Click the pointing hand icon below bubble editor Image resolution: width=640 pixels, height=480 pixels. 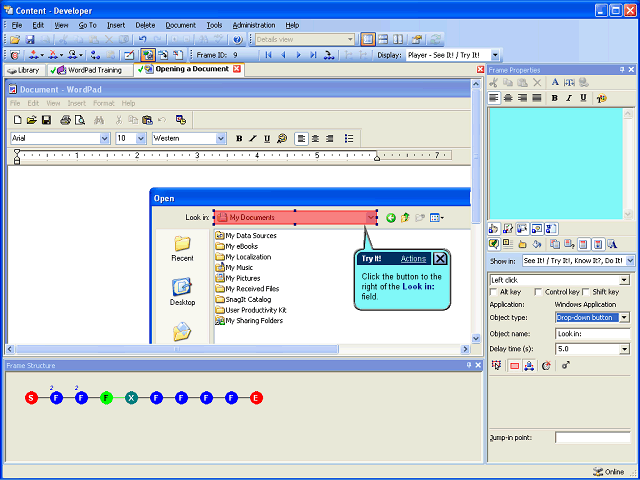493,229
